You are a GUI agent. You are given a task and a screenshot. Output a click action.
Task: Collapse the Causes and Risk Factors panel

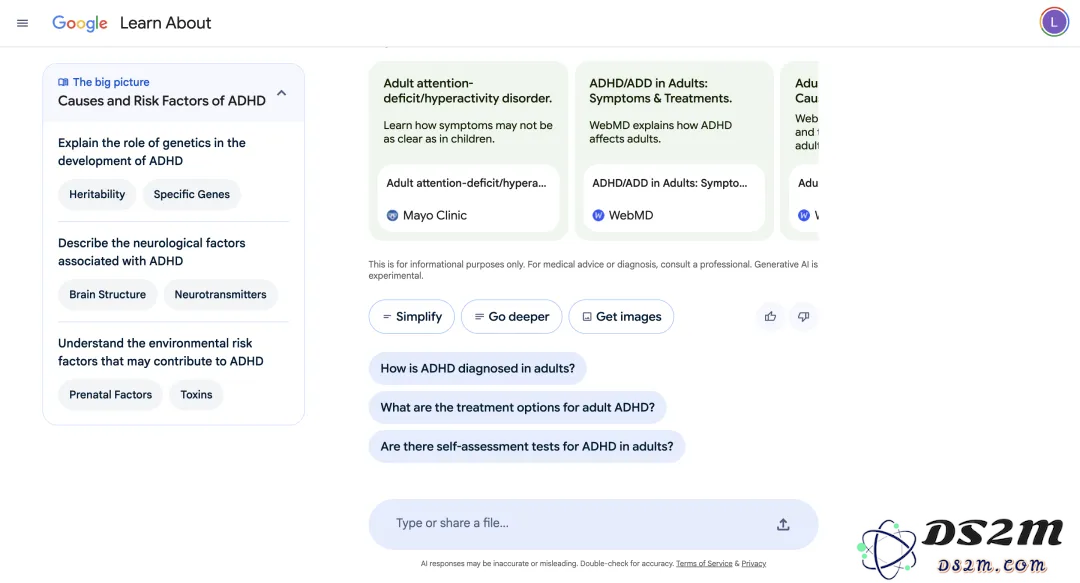[x=282, y=93]
